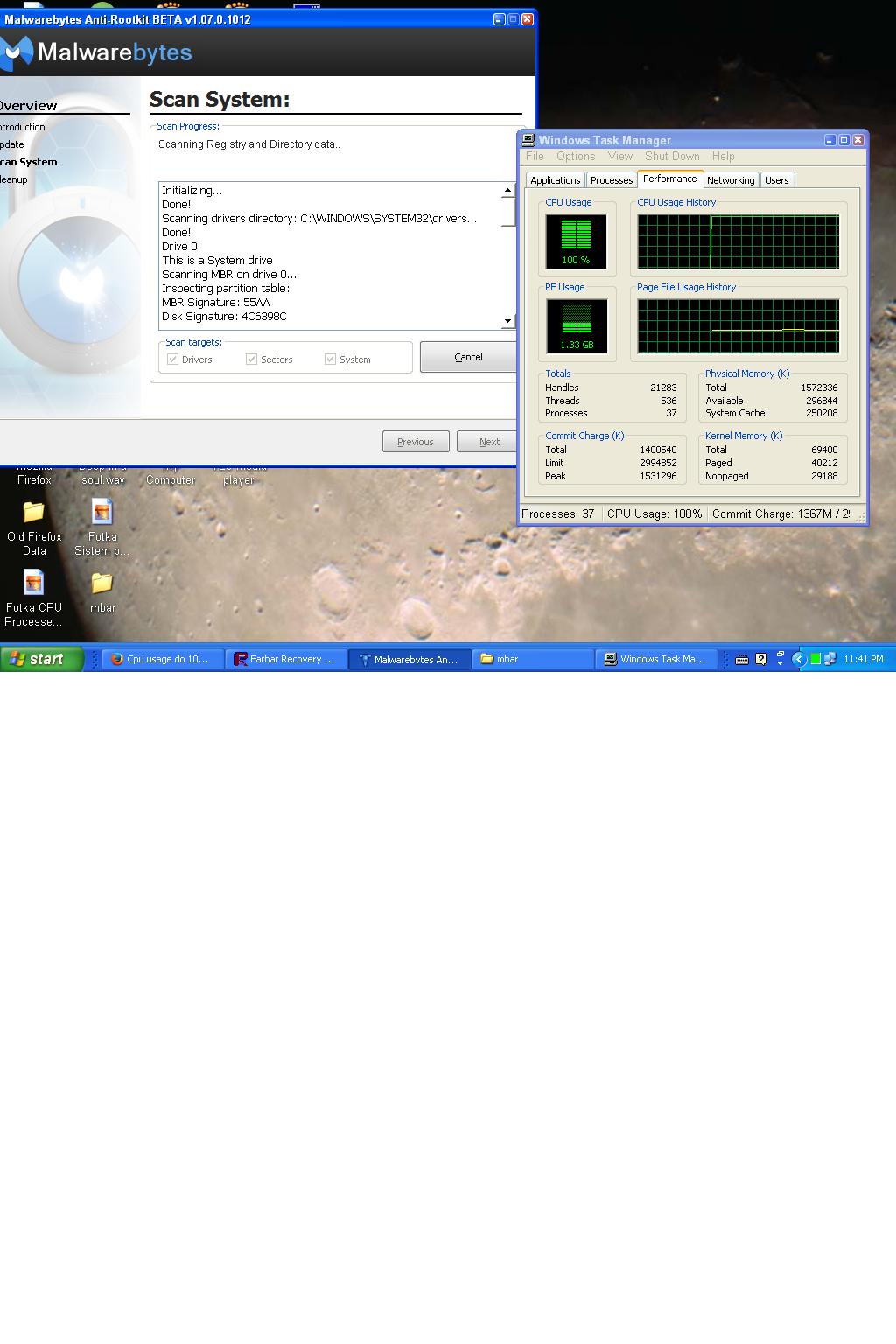Toggle the System scan target checkbox
Screen dimensions: 896x1344
click(x=331, y=360)
